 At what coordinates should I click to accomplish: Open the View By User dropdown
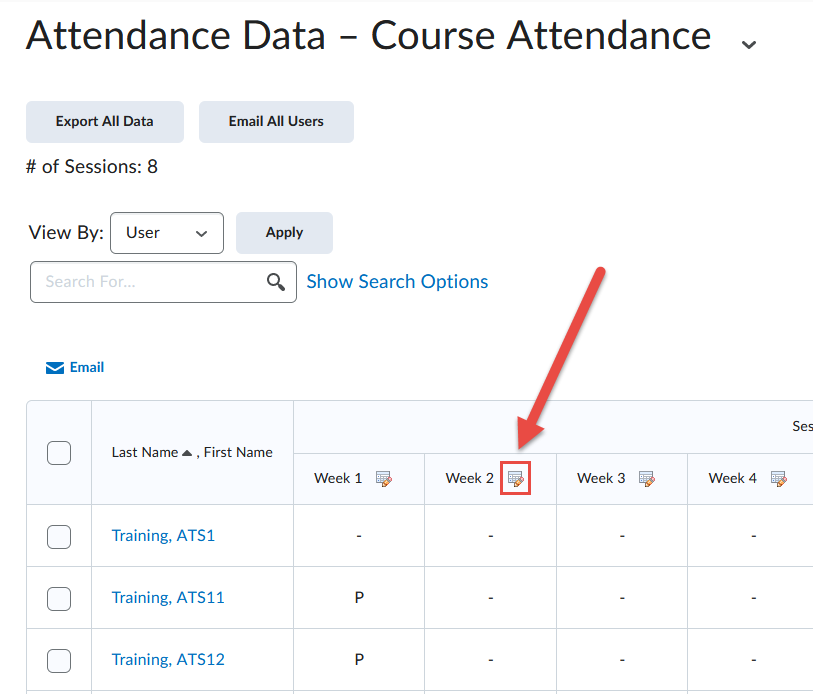(167, 233)
